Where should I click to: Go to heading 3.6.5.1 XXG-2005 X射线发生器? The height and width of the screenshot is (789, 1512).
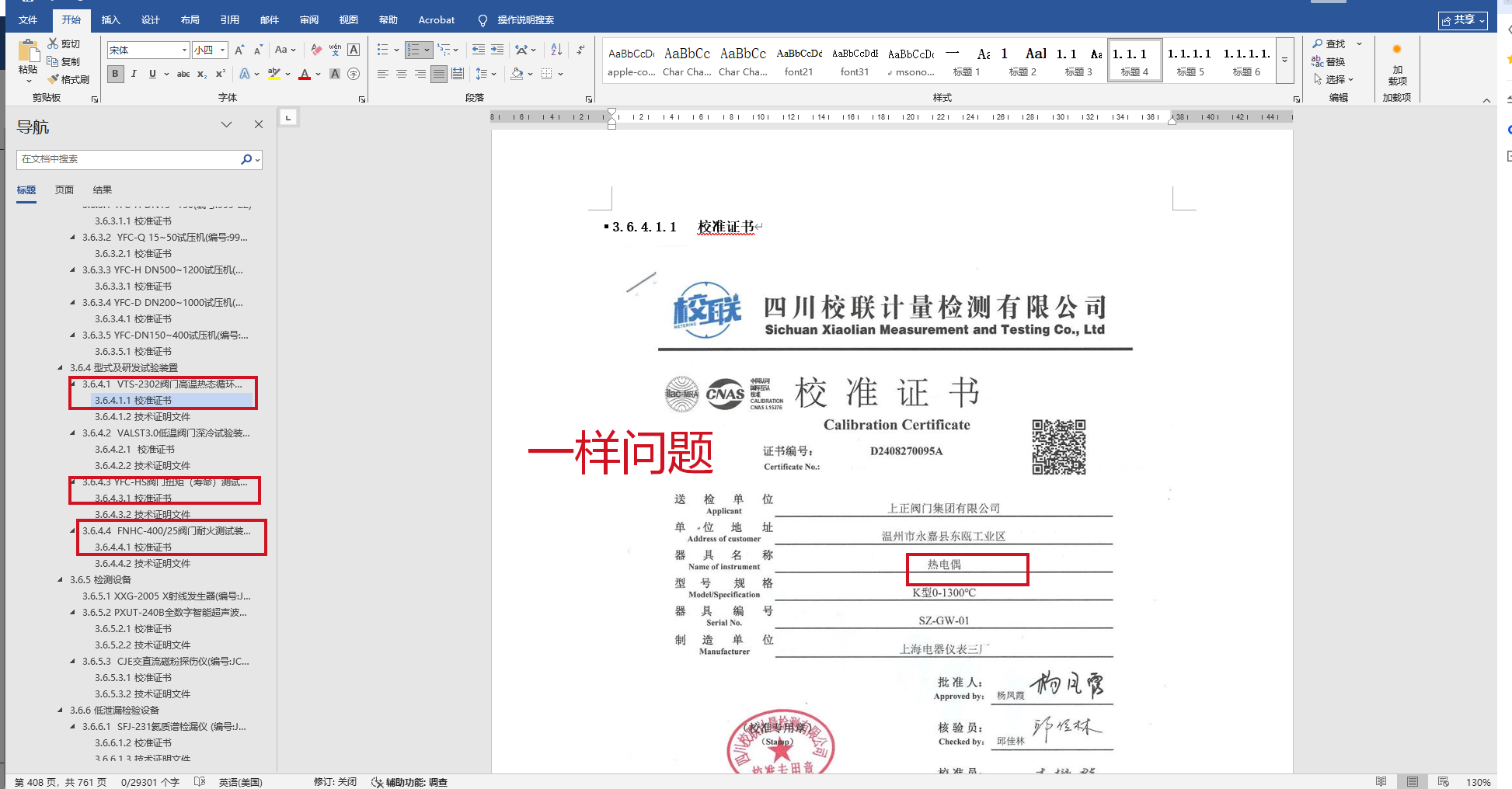[x=166, y=596]
